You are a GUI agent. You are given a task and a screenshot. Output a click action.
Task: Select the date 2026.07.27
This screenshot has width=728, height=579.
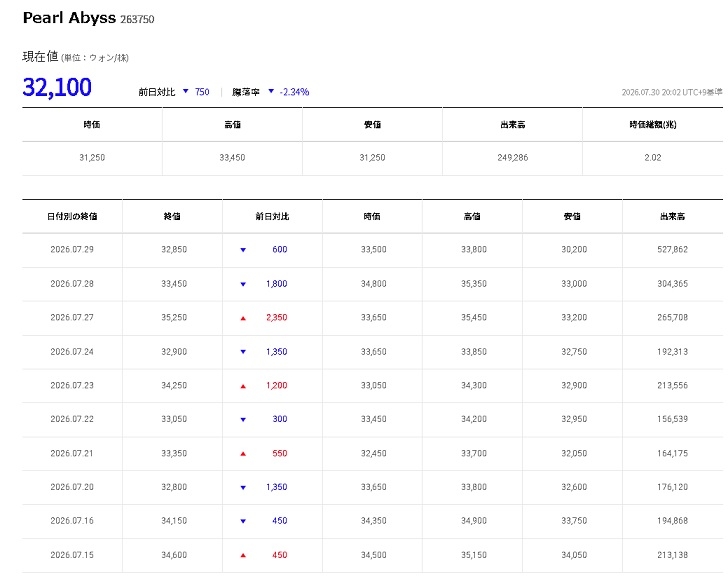tap(72, 318)
